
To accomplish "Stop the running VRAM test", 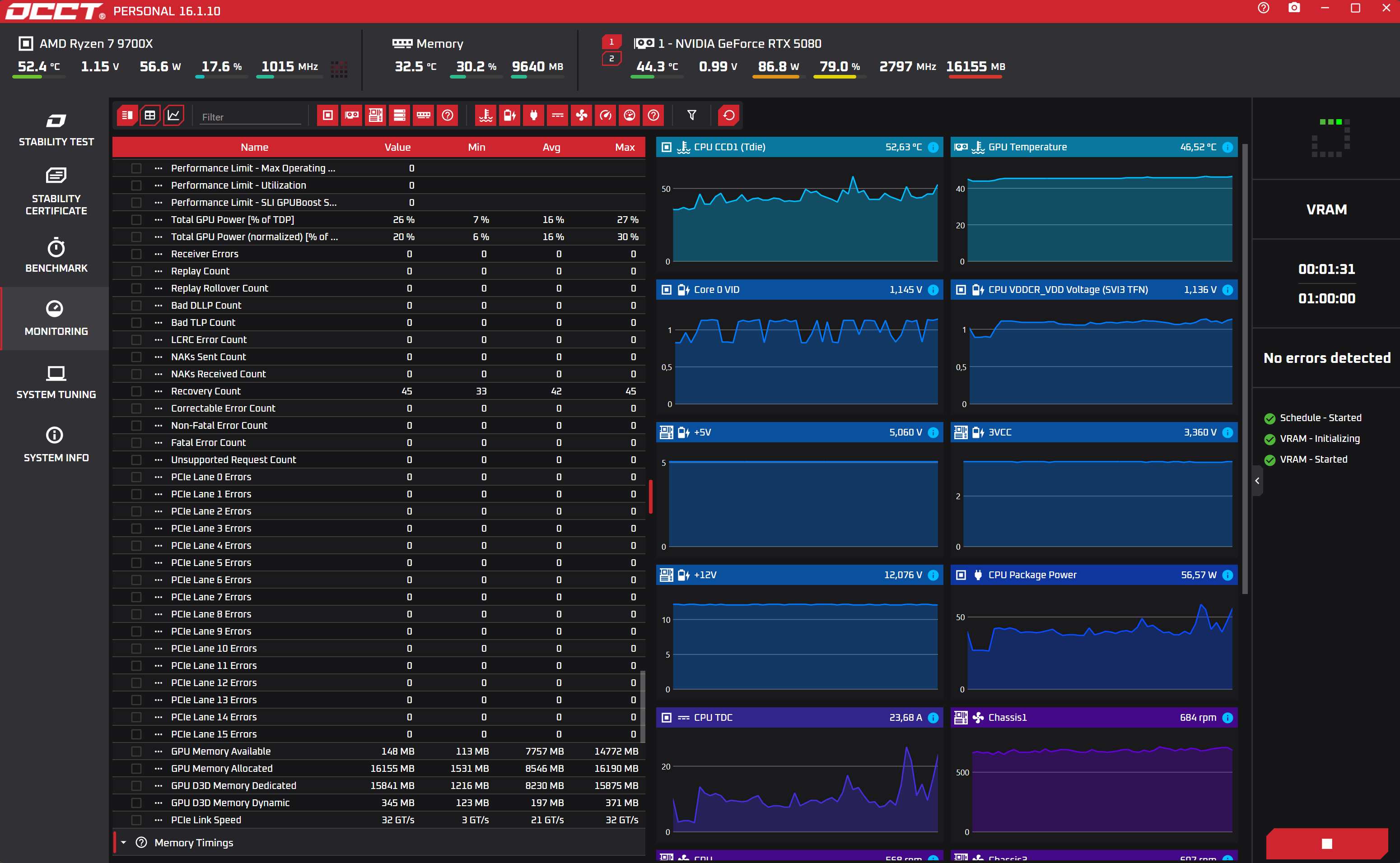I will click(1326, 844).
